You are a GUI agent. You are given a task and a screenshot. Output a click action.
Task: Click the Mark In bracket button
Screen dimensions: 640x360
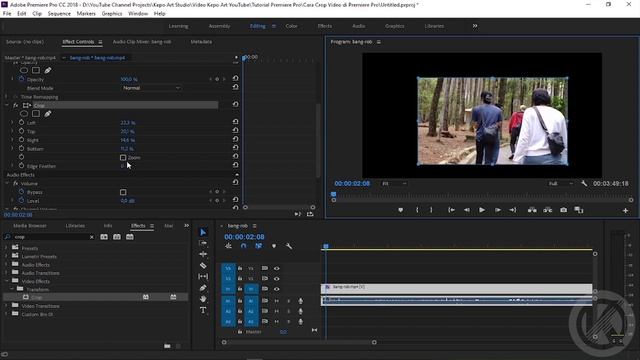pyautogui.click(x=417, y=210)
